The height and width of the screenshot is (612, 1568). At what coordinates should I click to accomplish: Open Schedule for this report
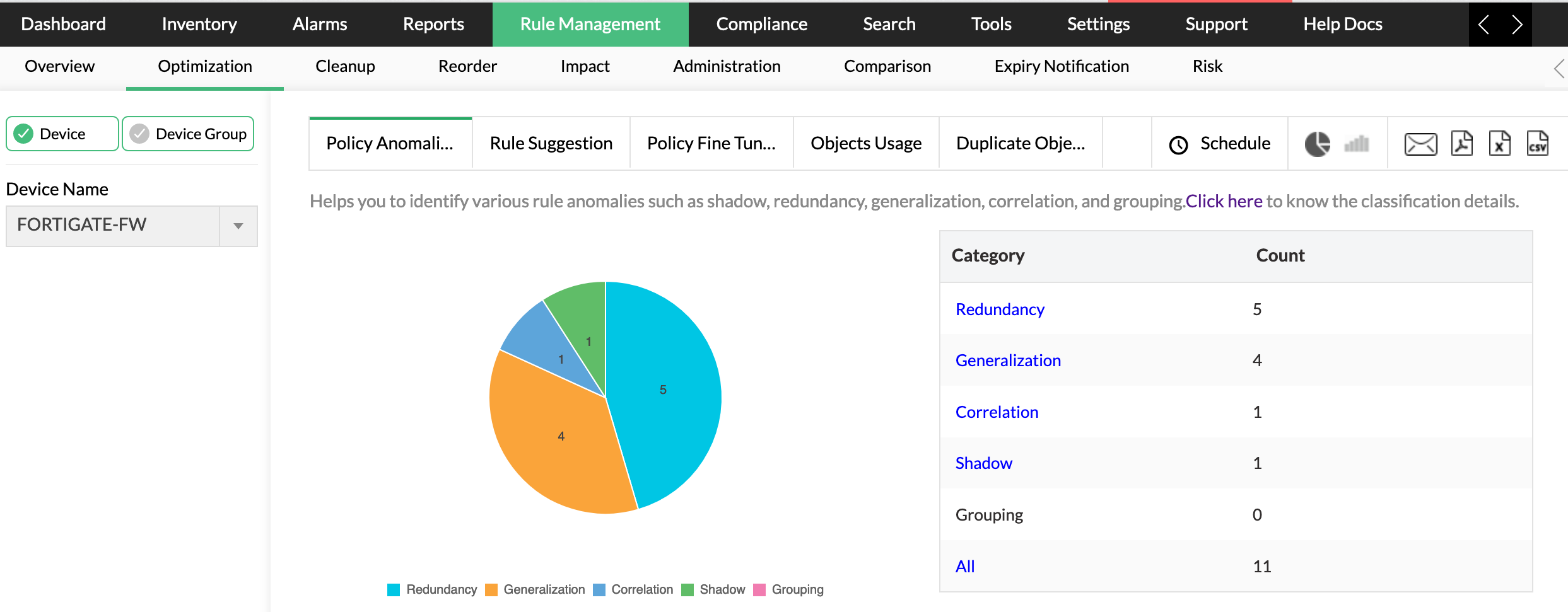click(1219, 143)
